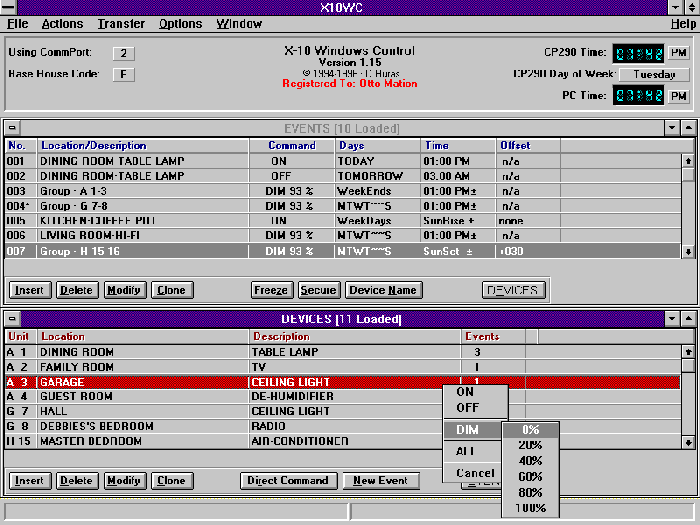The height and width of the screenshot is (525, 700).
Task: Click Clone button in Devices panel
Action: (x=172, y=481)
